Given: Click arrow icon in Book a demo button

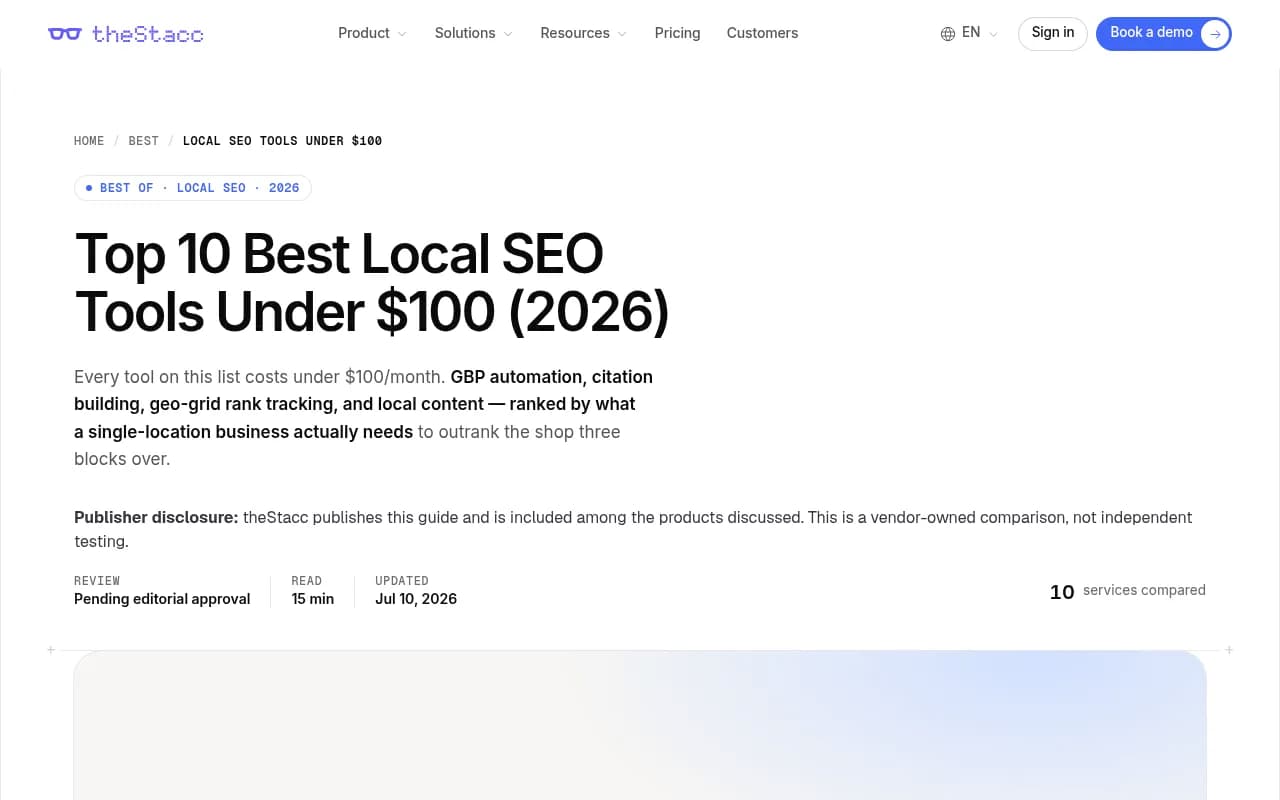Looking at the screenshot, I should pyautogui.click(x=1214, y=34).
